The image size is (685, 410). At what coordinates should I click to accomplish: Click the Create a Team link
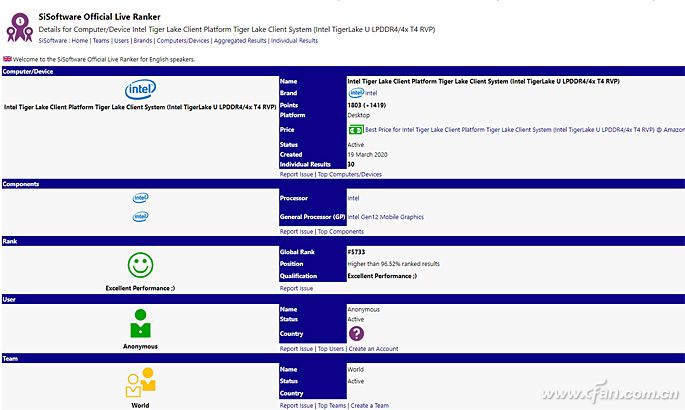(369, 405)
